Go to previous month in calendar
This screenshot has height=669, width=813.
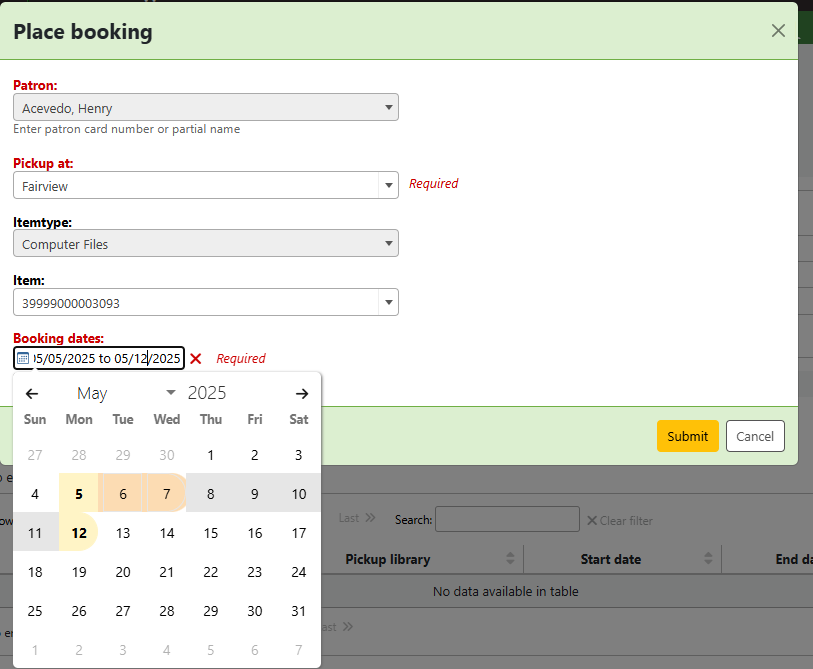point(32,394)
